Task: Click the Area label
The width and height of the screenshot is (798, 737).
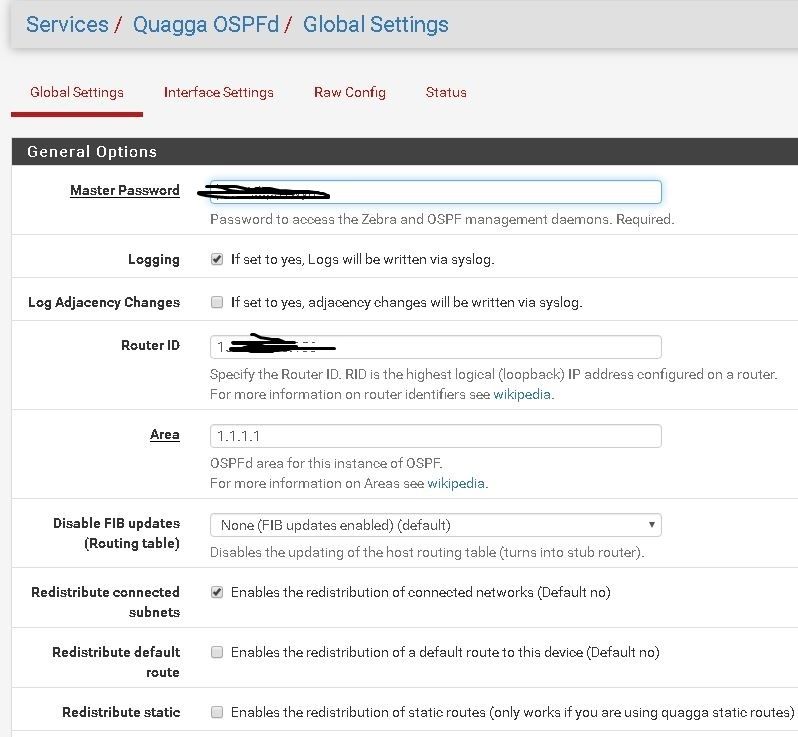Action: 164,435
